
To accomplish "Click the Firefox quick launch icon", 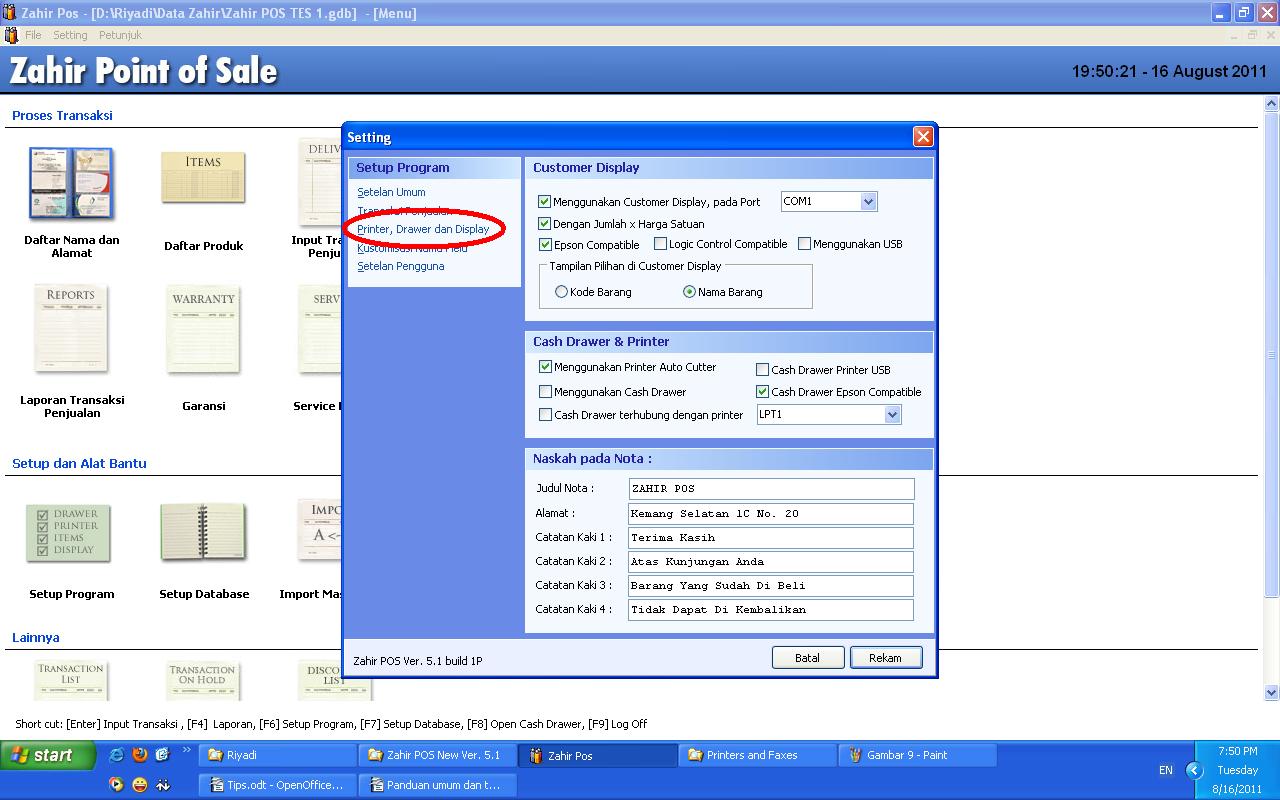I will tap(139, 755).
